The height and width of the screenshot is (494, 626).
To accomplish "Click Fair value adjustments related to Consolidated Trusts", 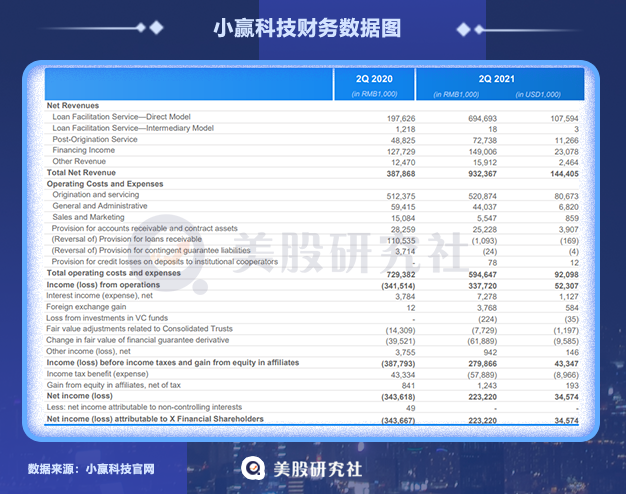I will [x=139, y=329].
